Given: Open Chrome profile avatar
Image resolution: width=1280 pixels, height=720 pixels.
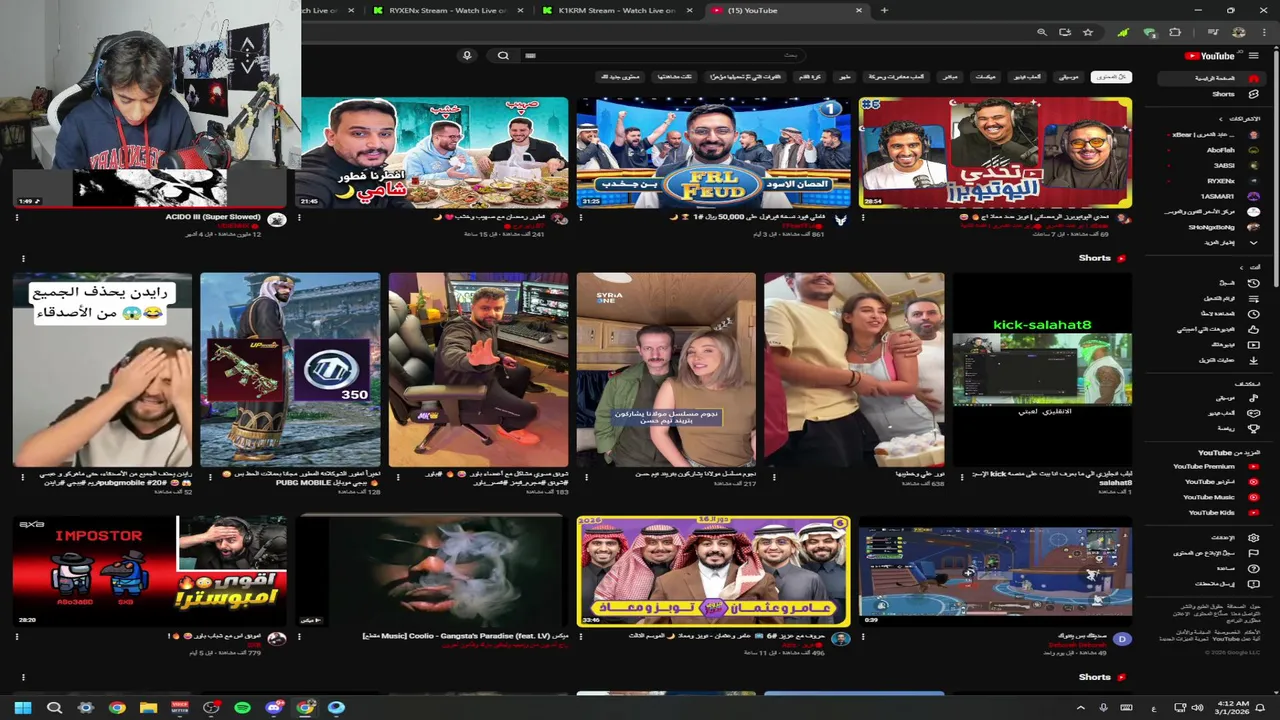Looking at the screenshot, I should point(1238,32).
